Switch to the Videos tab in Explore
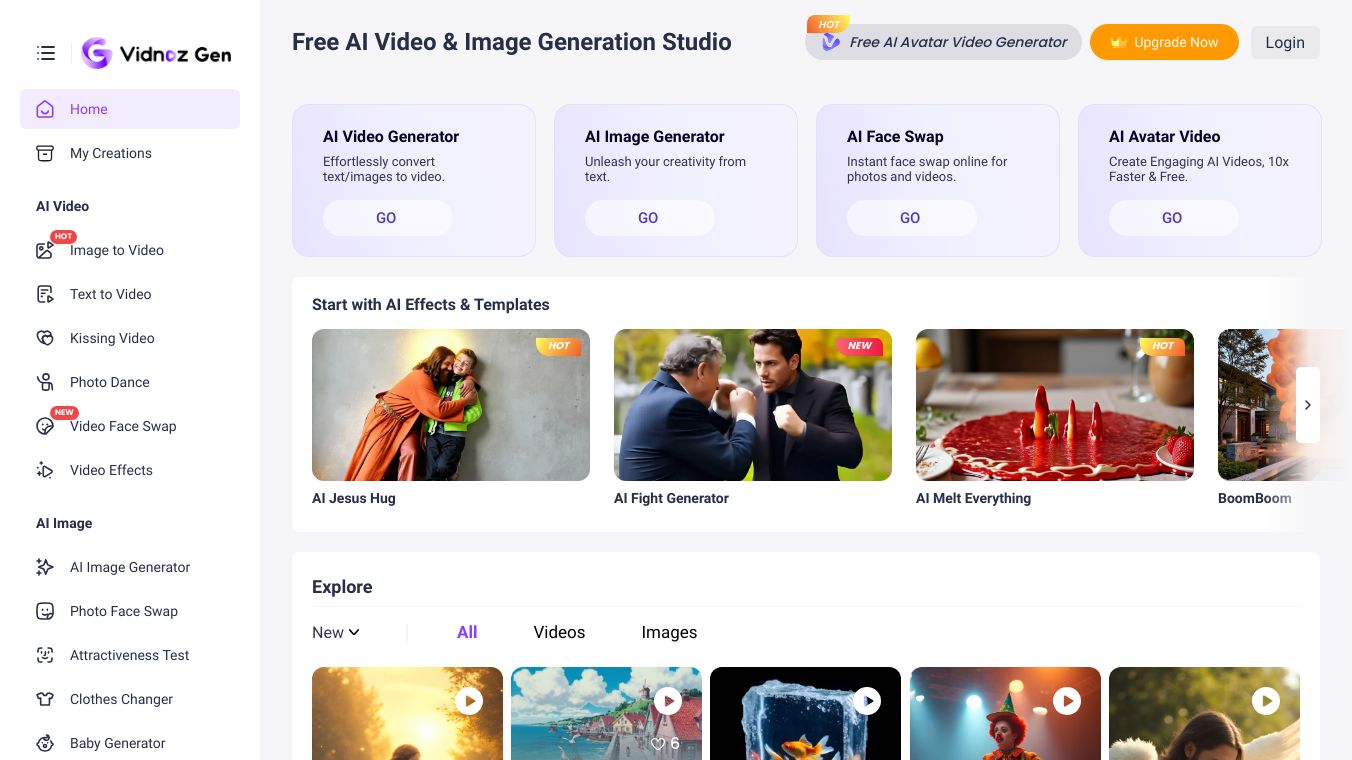This screenshot has height=760, width=1352. pyautogui.click(x=559, y=632)
